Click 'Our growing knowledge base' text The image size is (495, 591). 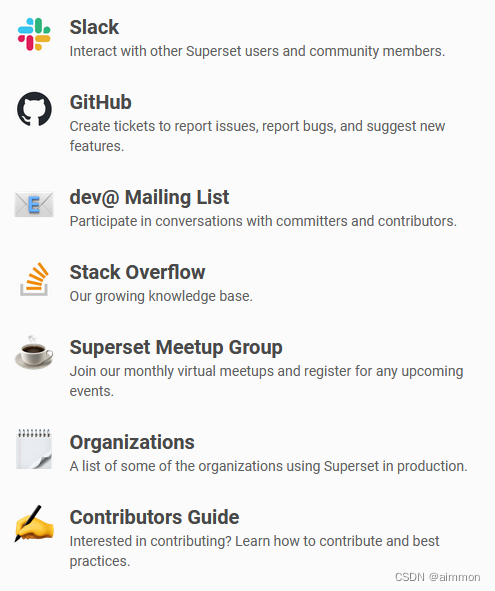(x=161, y=296)
